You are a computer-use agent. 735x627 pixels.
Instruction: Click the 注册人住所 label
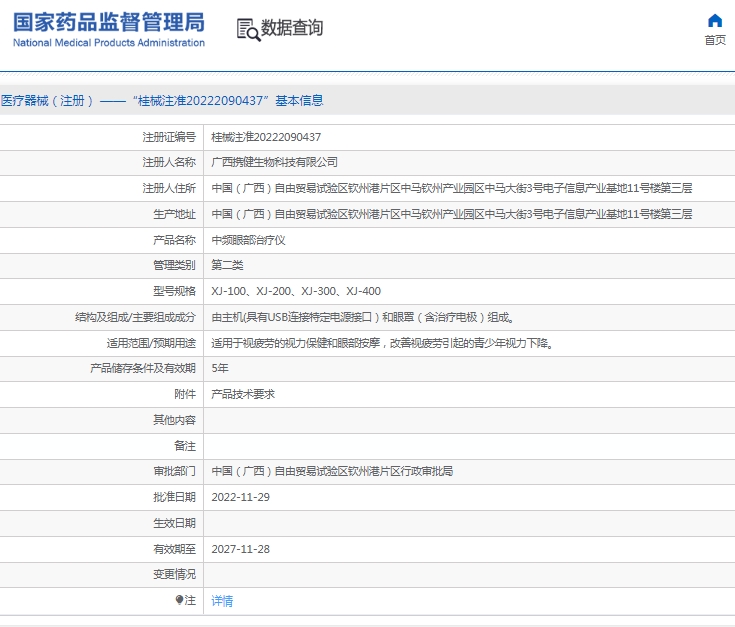click(169, 188)
